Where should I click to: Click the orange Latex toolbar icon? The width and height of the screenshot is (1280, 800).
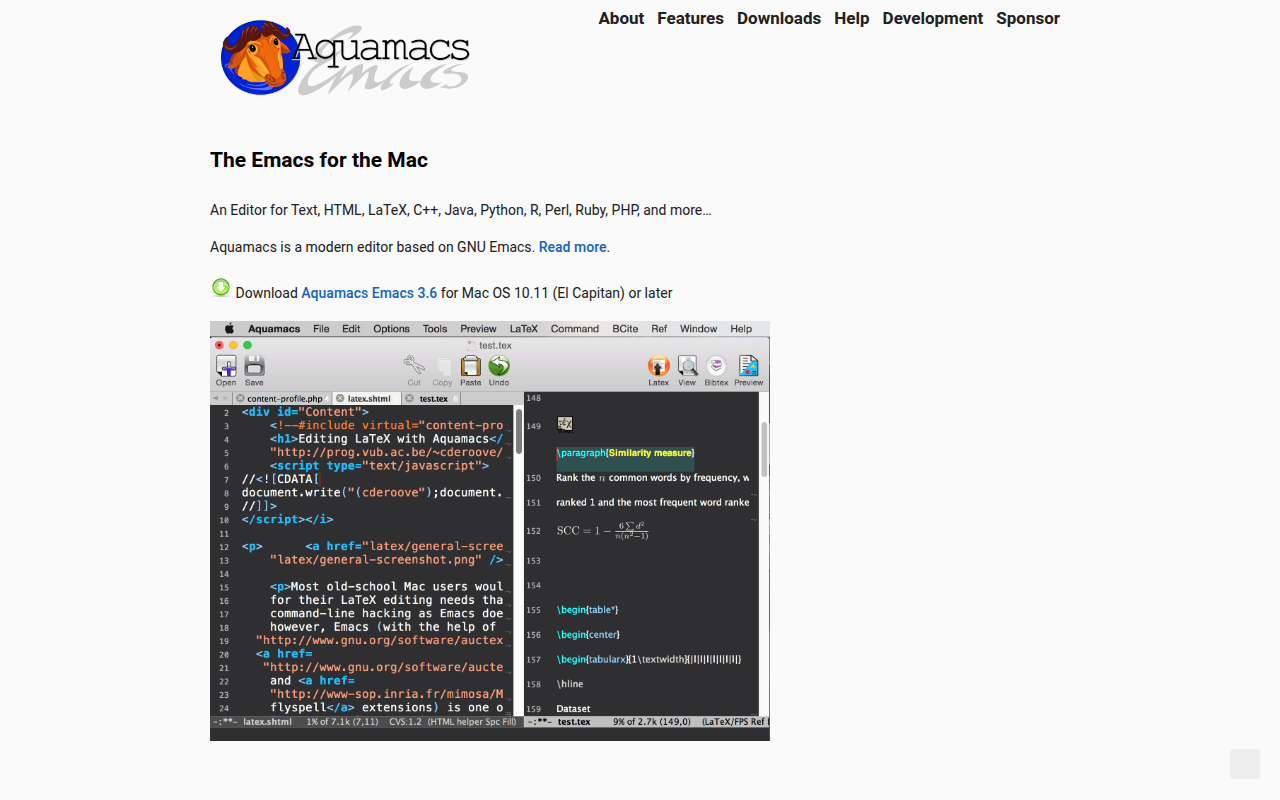[x=658, y=366]
